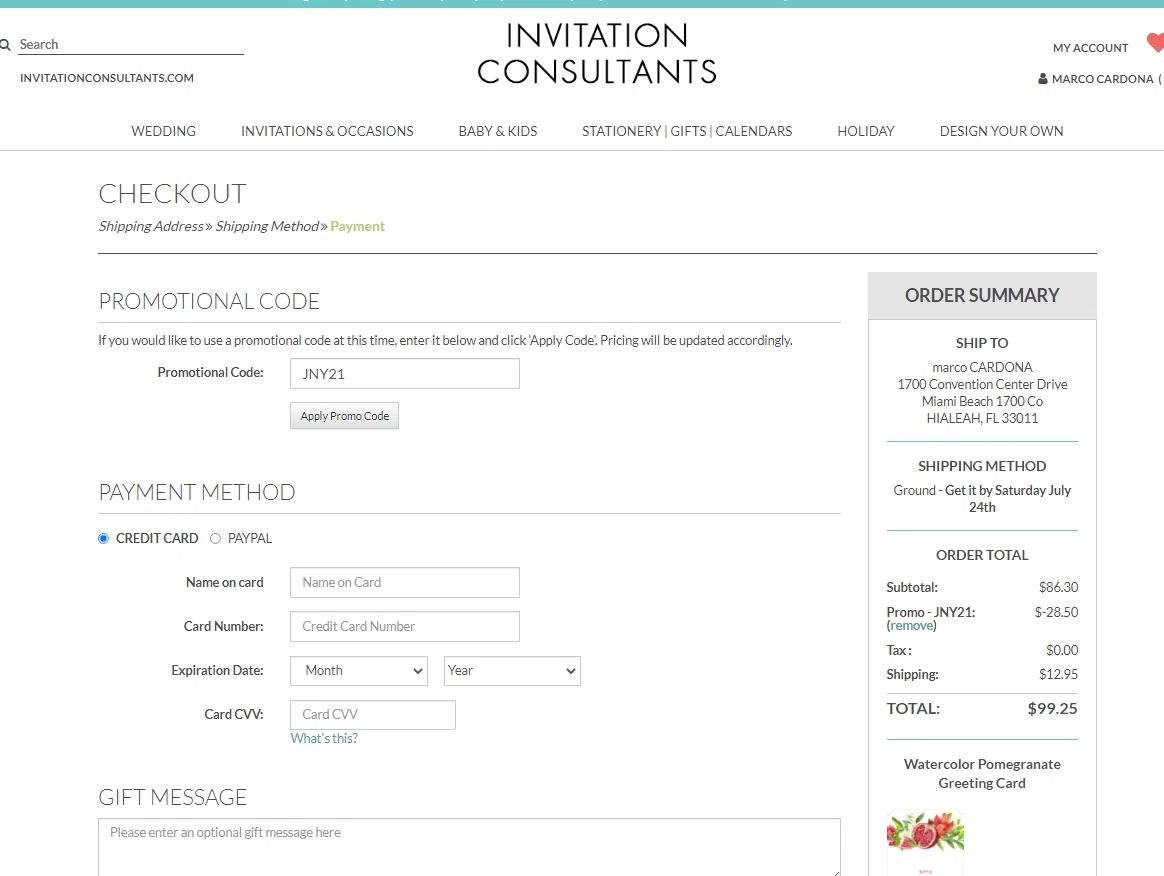Open Stationery Gifts Calendars menu
1164x876 pixels.
(x=687, y=131)
